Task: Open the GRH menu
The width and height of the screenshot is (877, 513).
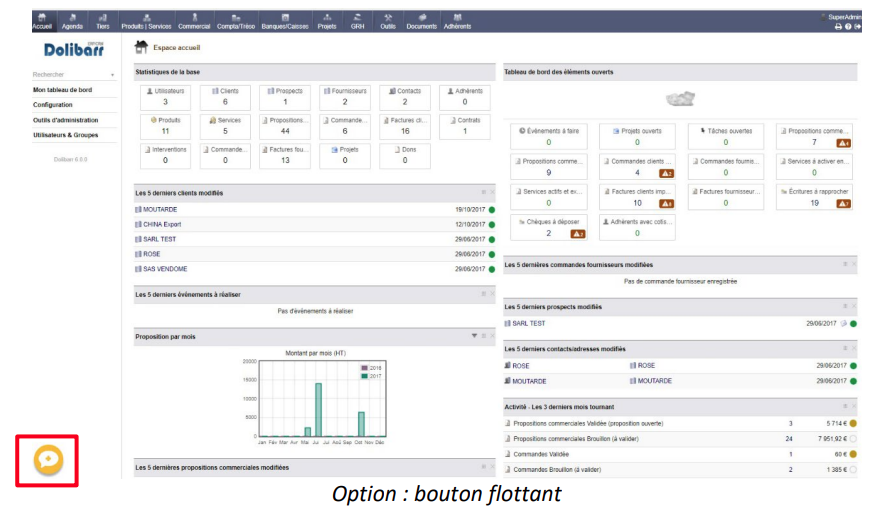Action: (357, 21)
